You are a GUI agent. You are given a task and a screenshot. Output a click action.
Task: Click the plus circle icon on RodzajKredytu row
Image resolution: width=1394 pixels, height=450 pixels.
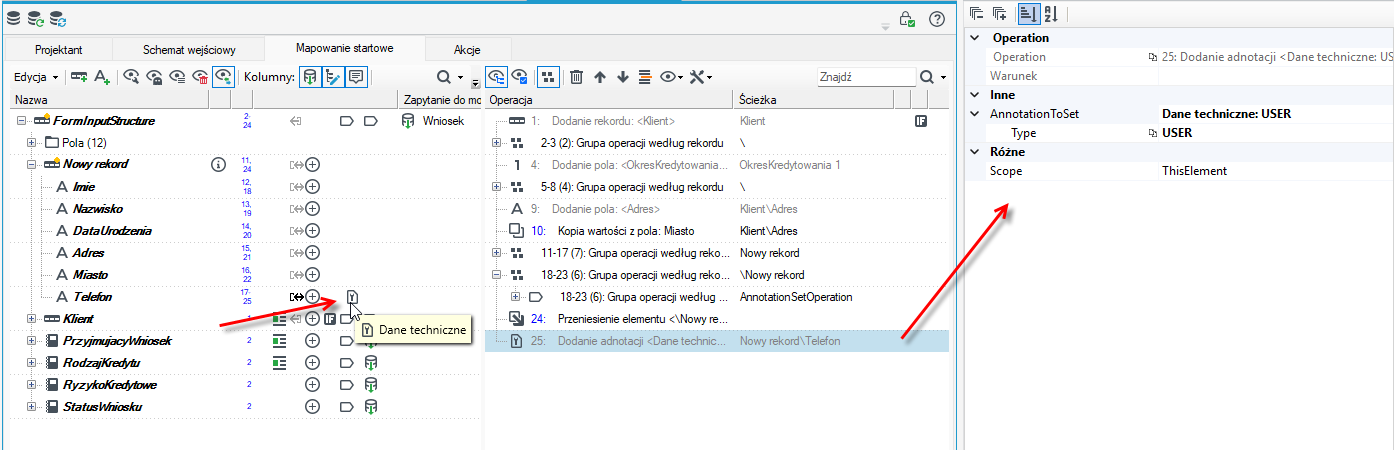(312, 362)
